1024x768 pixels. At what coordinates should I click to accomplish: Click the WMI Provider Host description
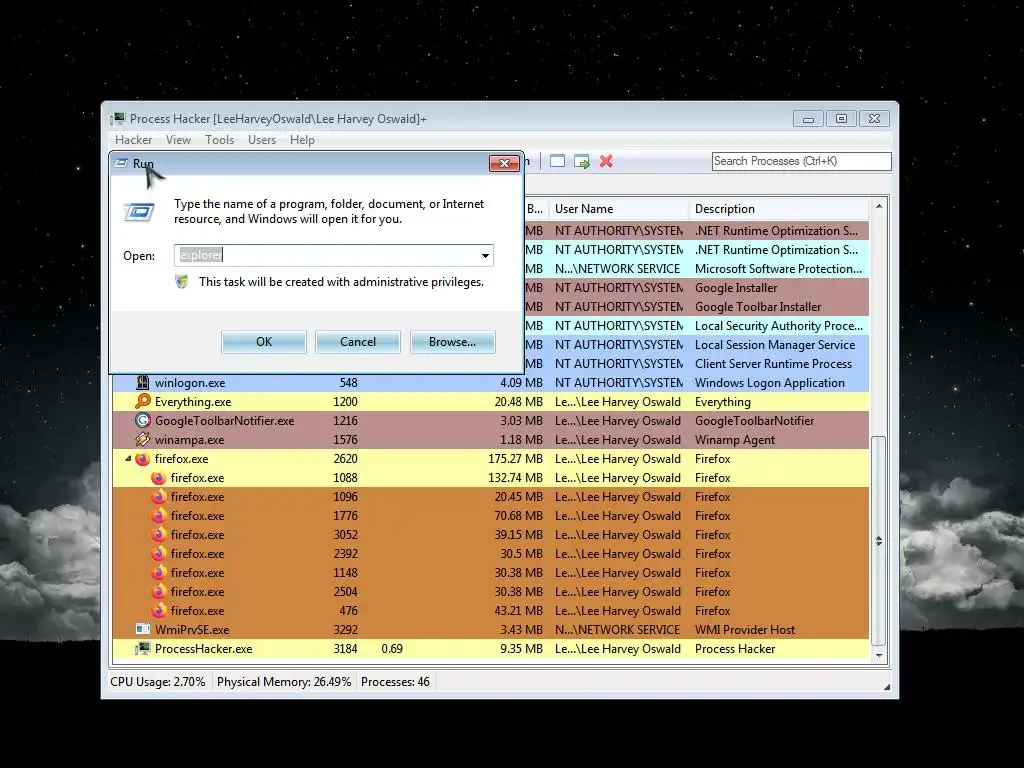(744, 630)
